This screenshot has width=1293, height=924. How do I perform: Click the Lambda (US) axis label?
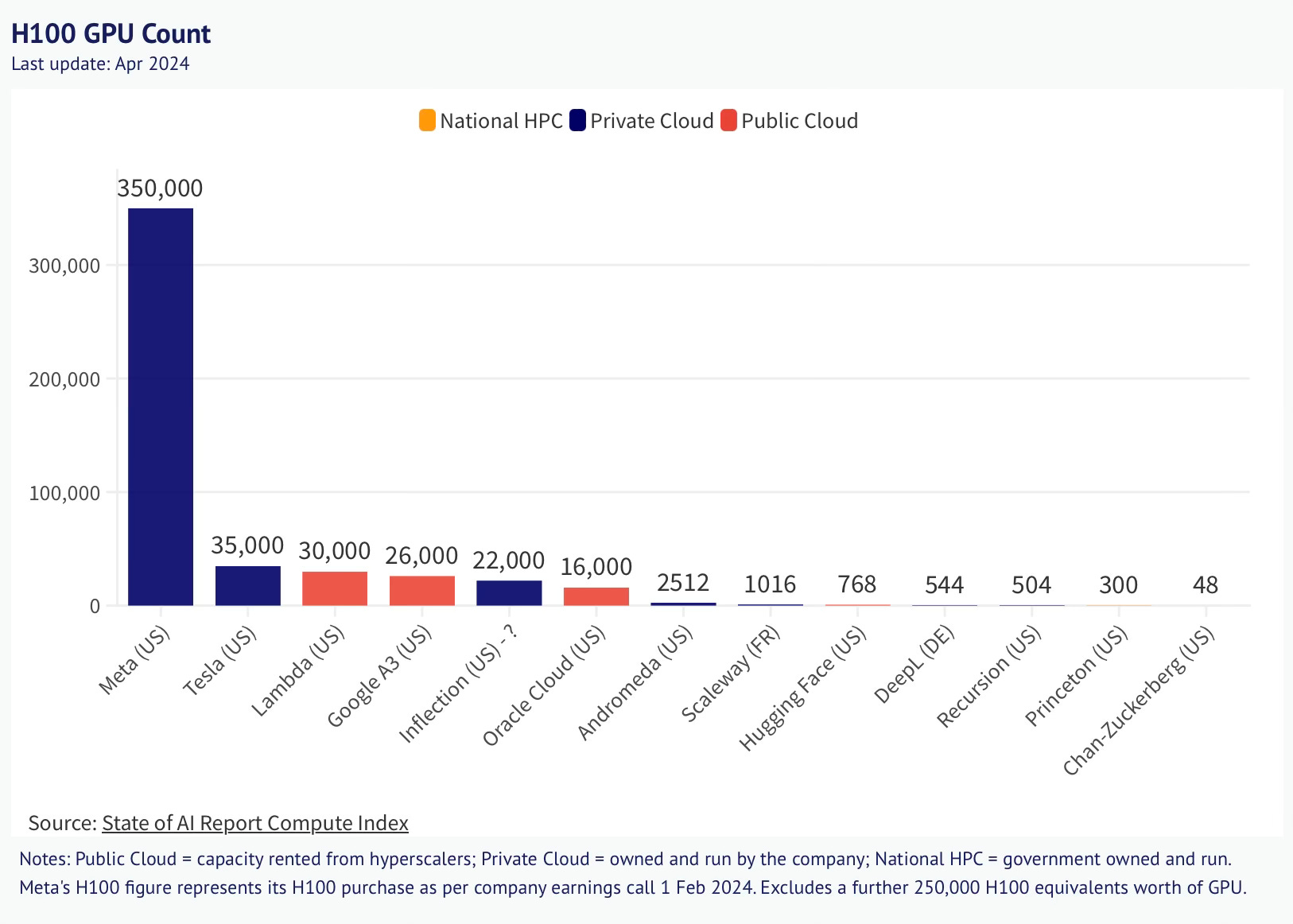[x=297, y=671]
